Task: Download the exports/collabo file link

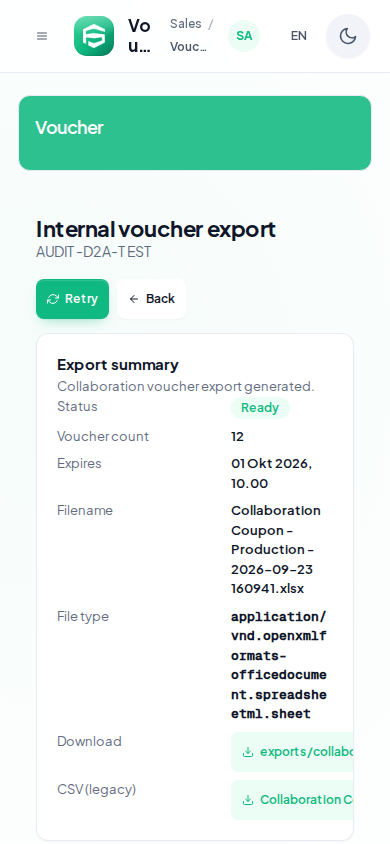Action: pos(292,752)
